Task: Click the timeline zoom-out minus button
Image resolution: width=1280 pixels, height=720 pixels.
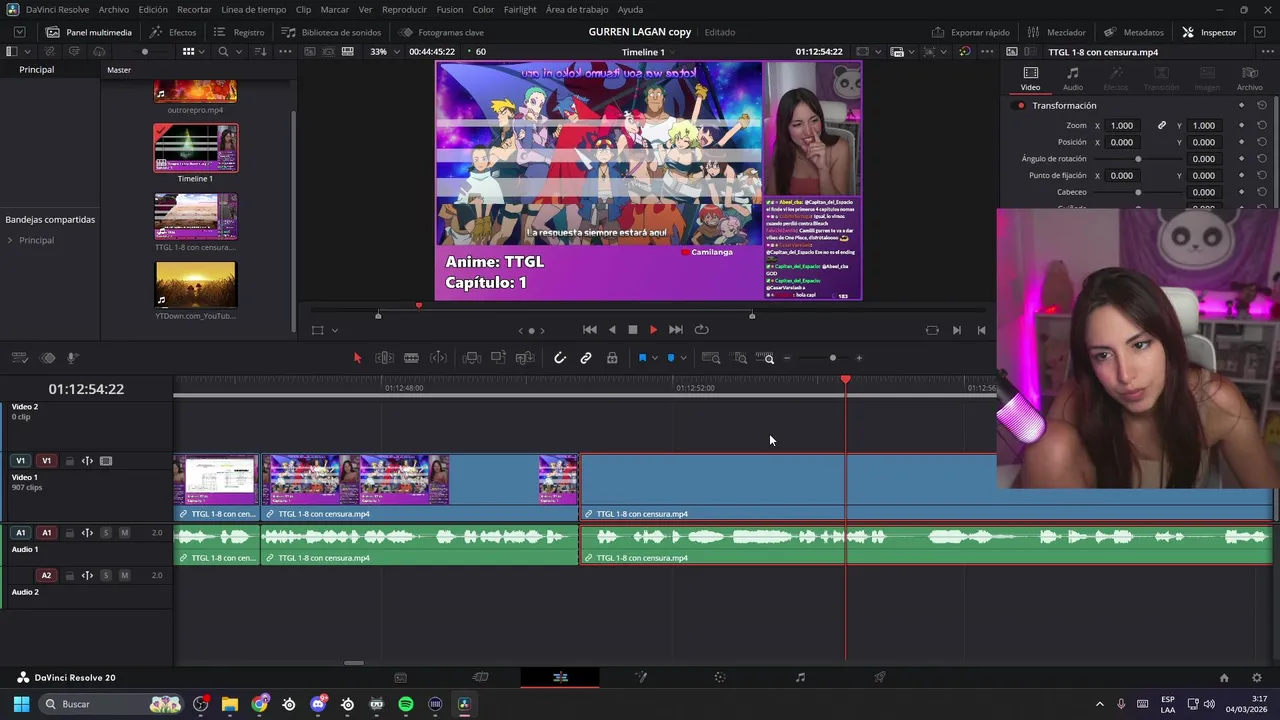Action: pos(787,358)
